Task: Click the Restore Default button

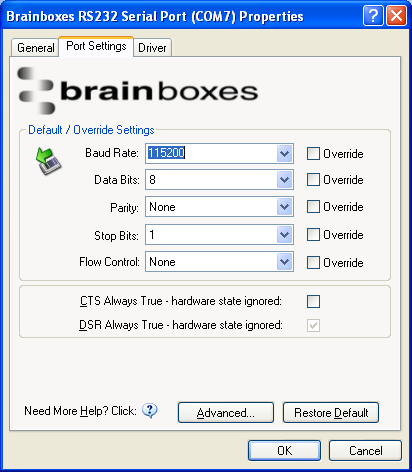Action: pos(331,413)
